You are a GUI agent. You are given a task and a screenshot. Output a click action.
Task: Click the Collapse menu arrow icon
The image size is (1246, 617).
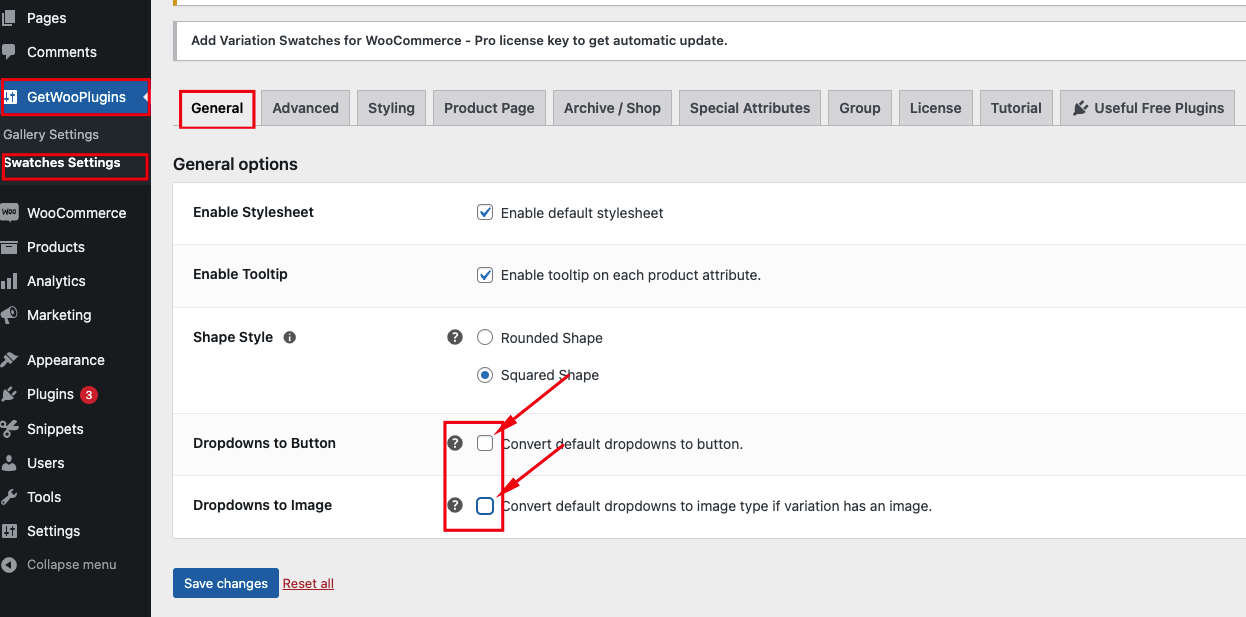pos(9,565)
